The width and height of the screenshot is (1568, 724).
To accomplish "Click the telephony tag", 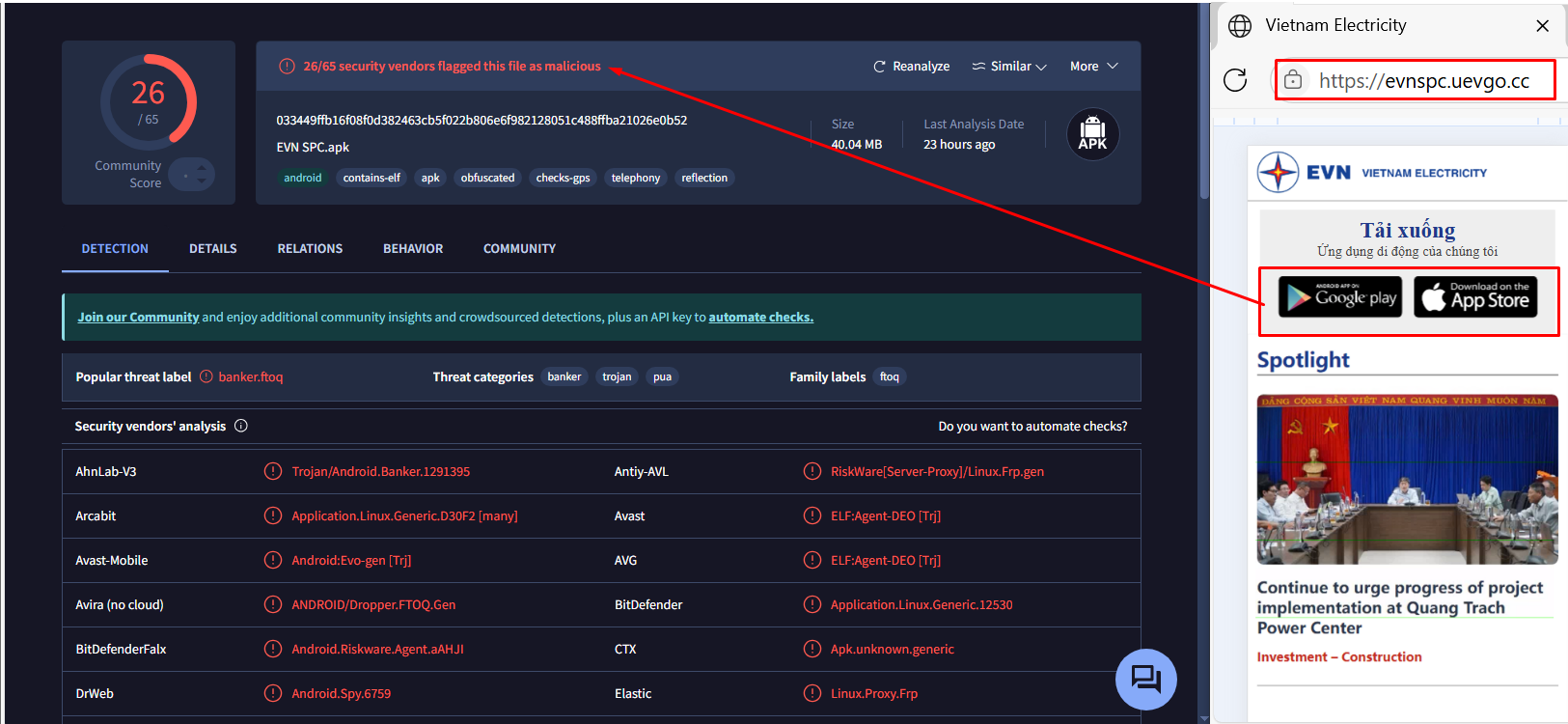I will tap(636, 178).
